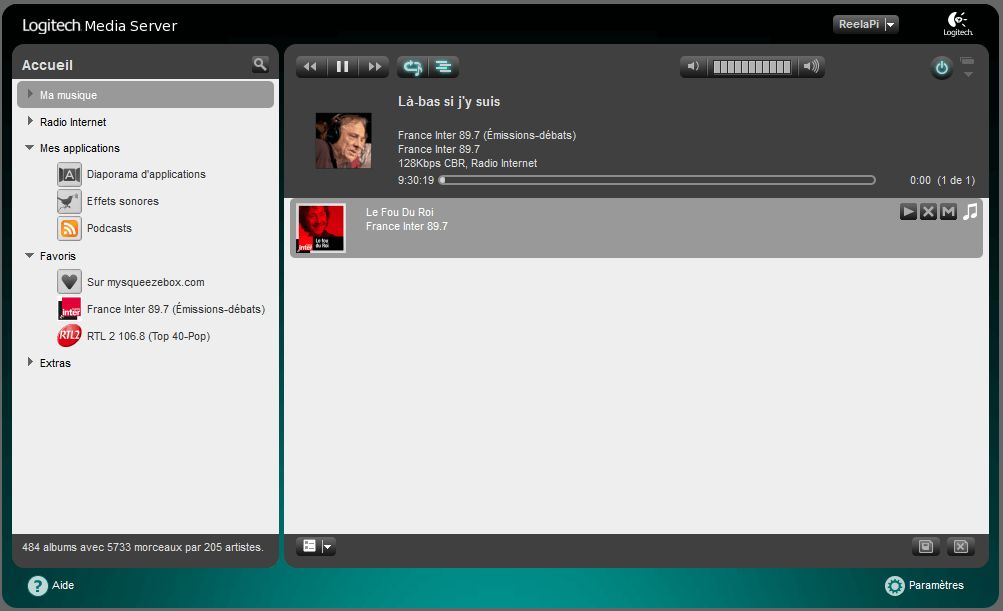Click the 128Kbps CBR, Radio Internet text

pyautogui.click(x=468, y=163)
